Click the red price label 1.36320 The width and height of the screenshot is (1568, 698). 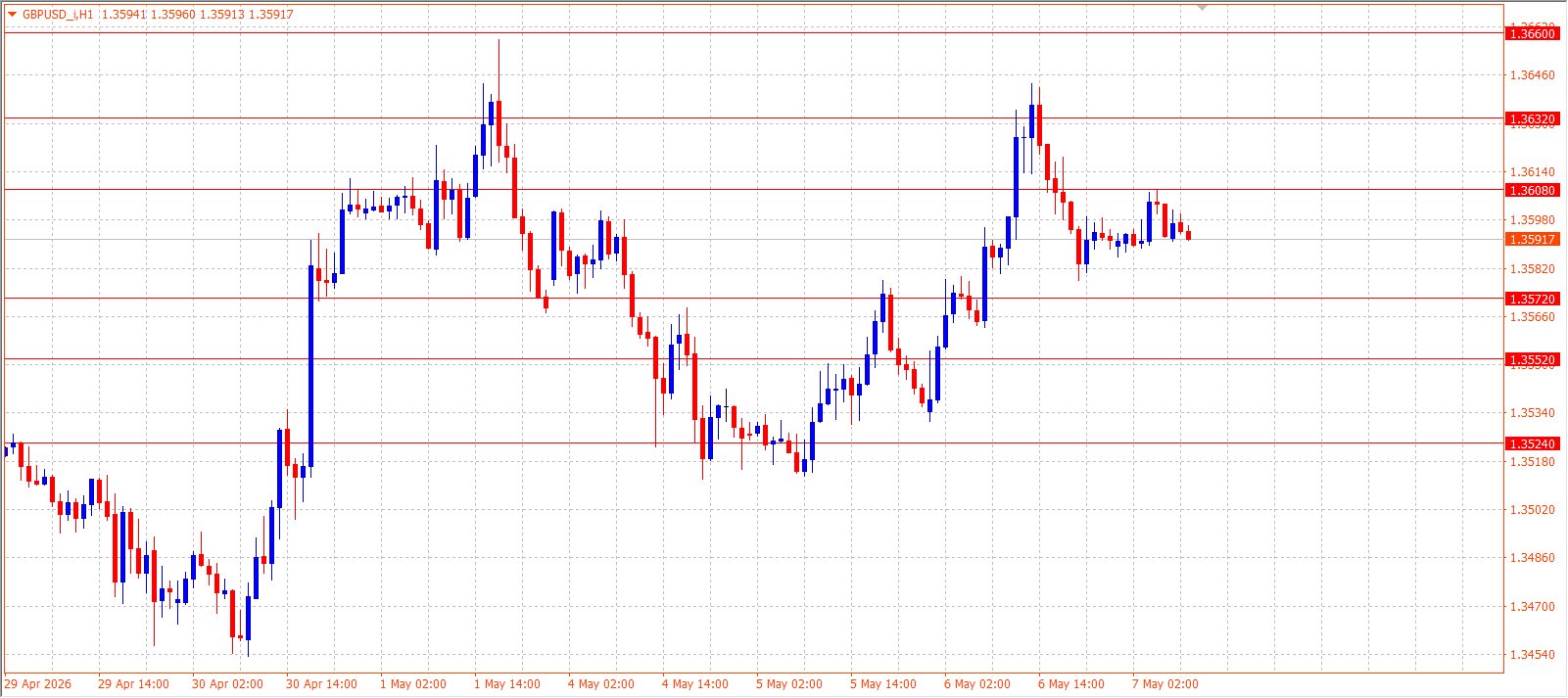click(1532, 119)
